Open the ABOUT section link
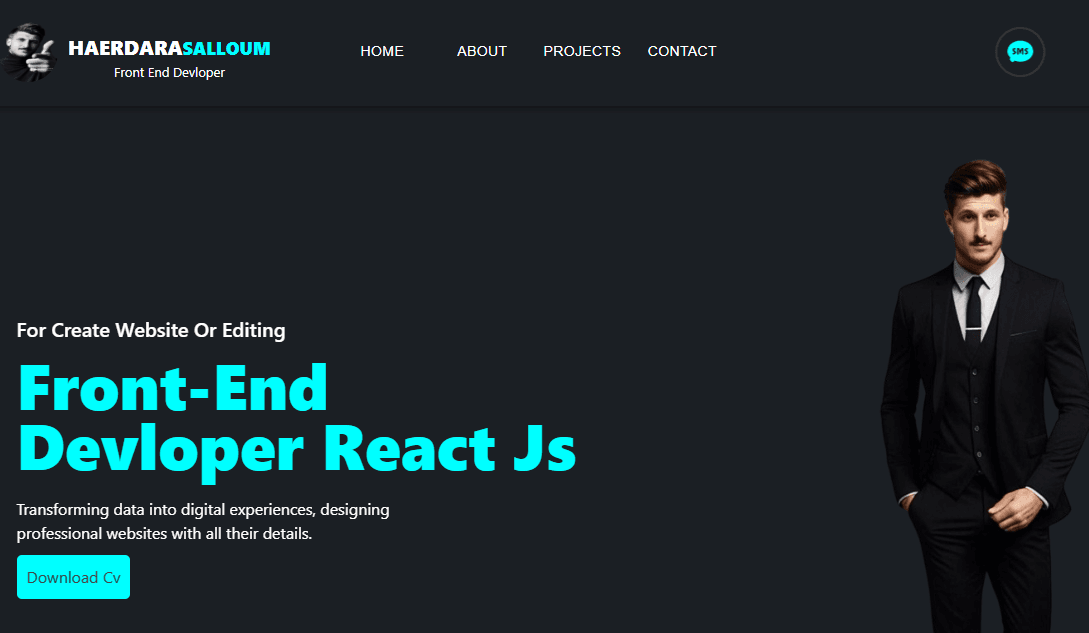Viewport: 1089px width, 633px height. click(x=482, y=51)
